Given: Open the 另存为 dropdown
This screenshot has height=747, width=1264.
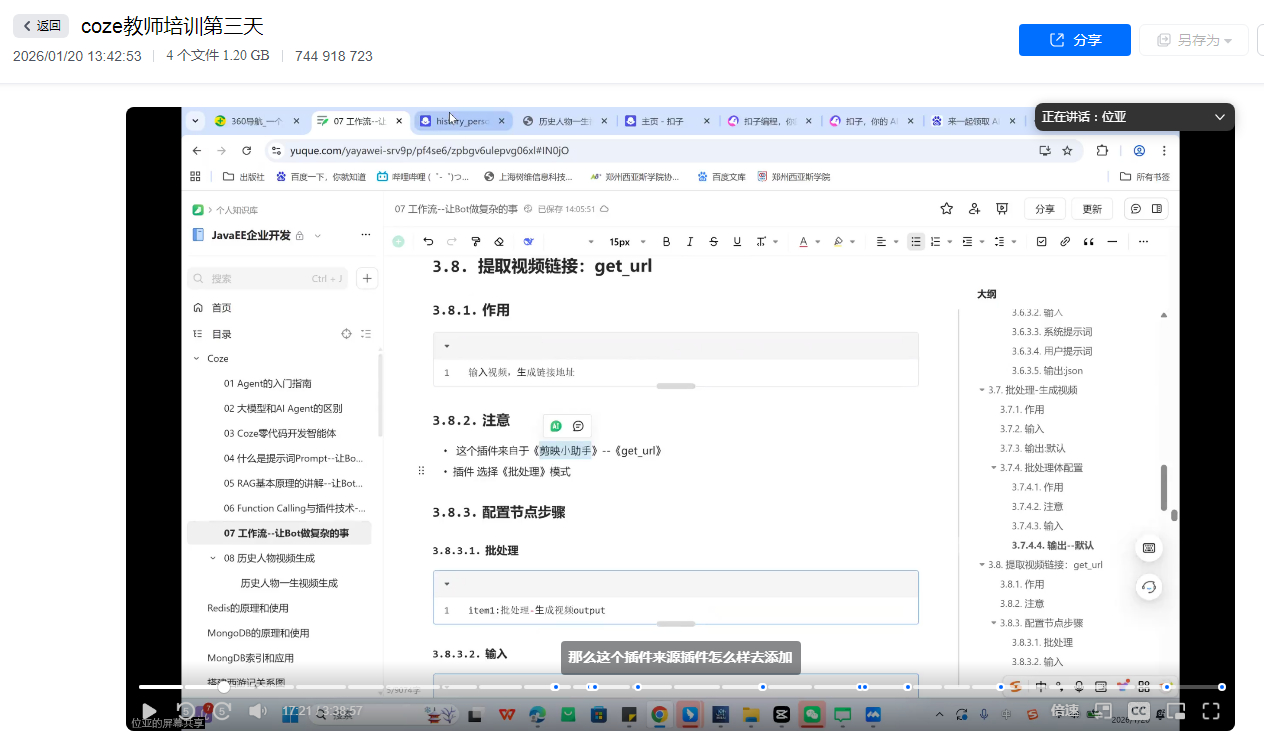Looking at the screenshot, I should click(1193, 40).
